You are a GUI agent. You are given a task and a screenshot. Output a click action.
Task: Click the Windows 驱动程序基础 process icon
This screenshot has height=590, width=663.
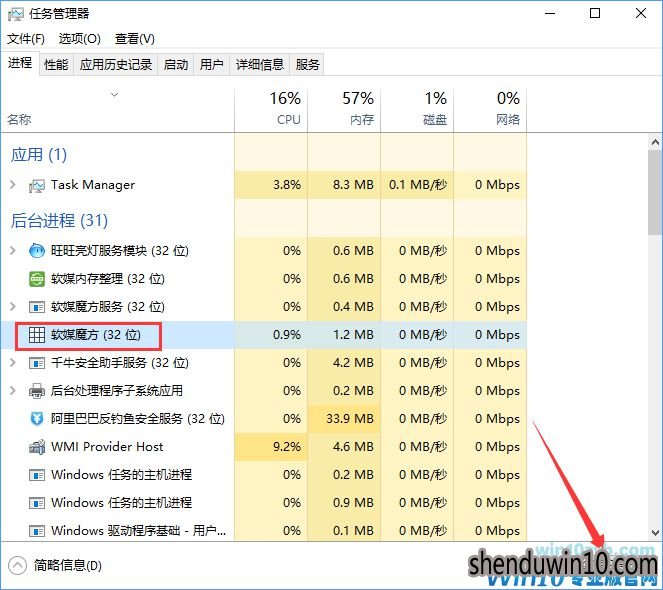(37, 531)
